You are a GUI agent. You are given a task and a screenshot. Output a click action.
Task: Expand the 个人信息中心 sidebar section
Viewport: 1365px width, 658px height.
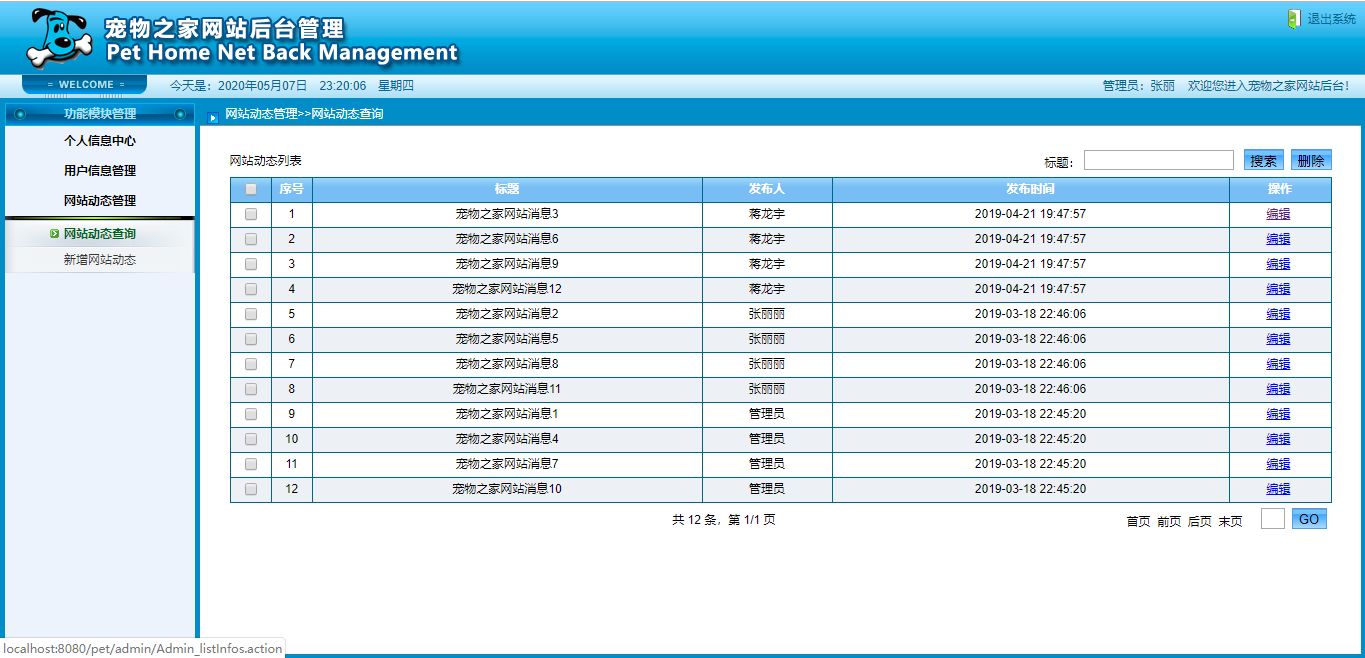100,141
